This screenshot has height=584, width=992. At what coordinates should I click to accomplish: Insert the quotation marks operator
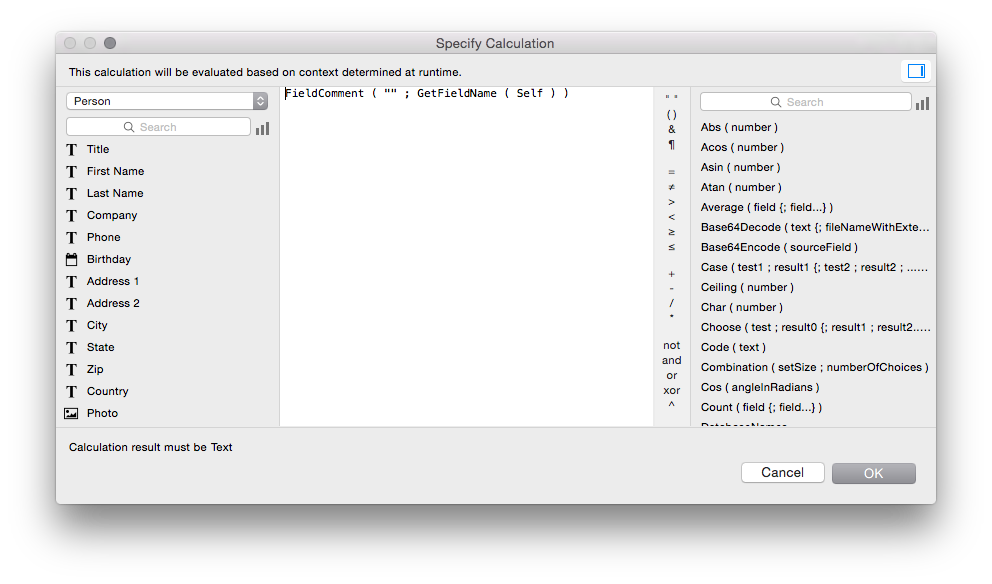tap(671, 99)
